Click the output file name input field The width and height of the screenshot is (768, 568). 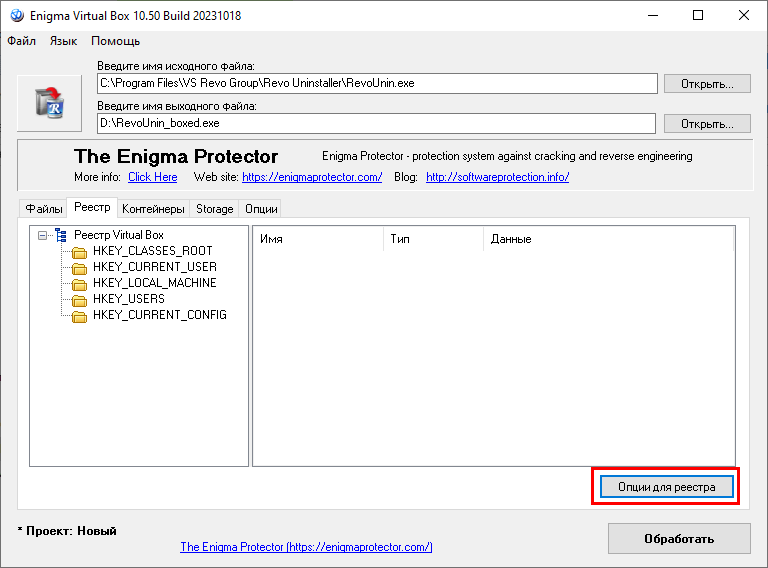click(x=376, y=123)
